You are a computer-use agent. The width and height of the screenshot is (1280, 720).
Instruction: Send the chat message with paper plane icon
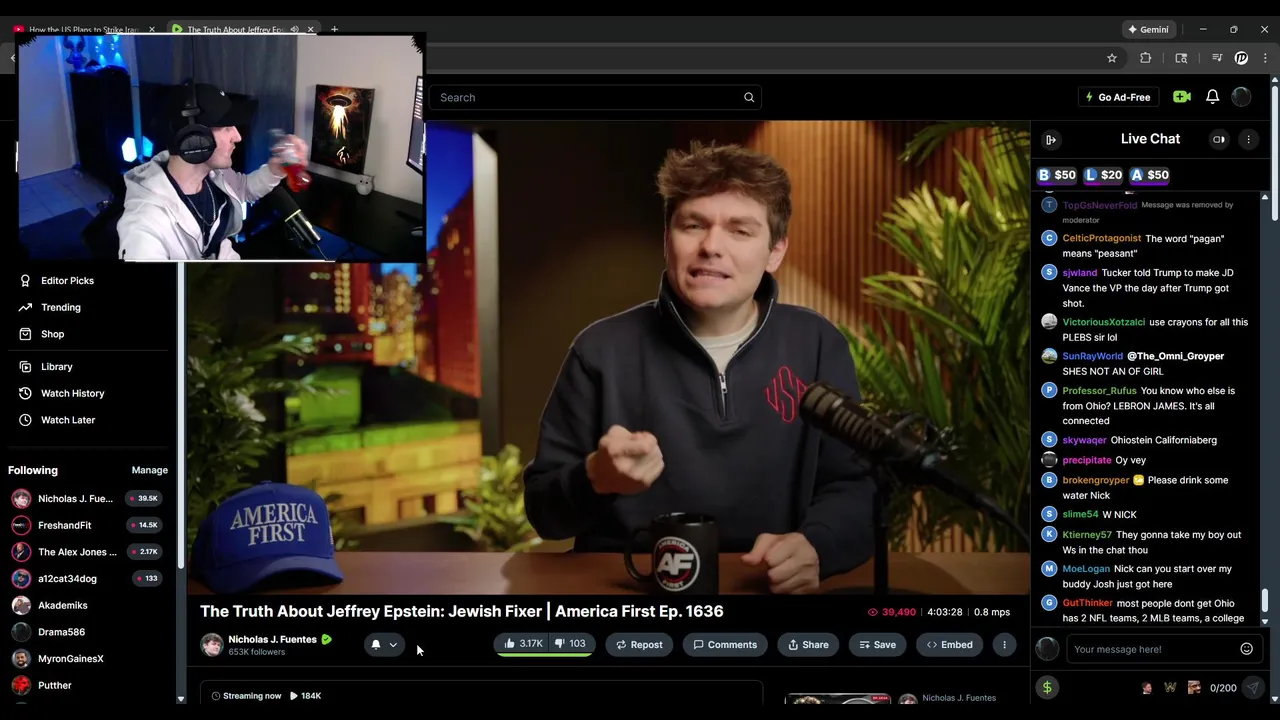point(1252,688)
